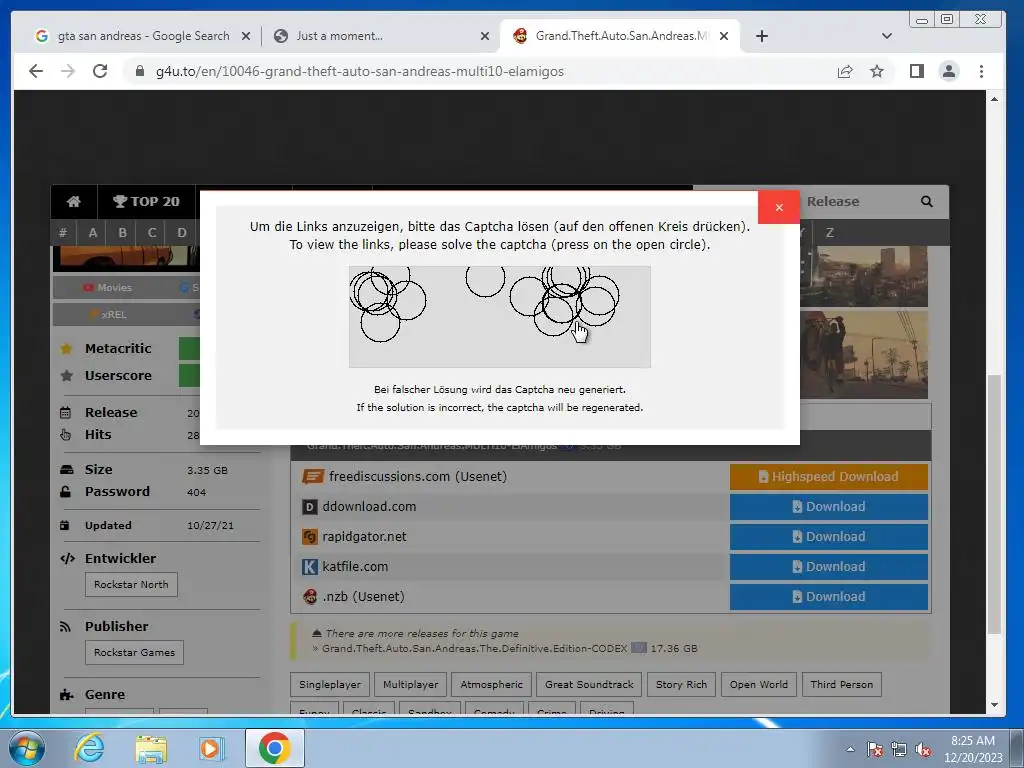
Task: Launch Internet Explorer from taskbar
Action: coord(89,748)
